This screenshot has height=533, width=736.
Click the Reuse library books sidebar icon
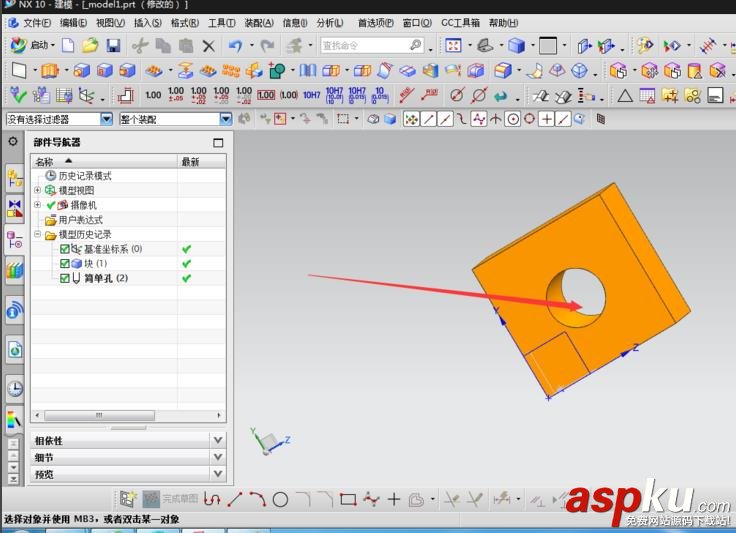tap(15, 270)
